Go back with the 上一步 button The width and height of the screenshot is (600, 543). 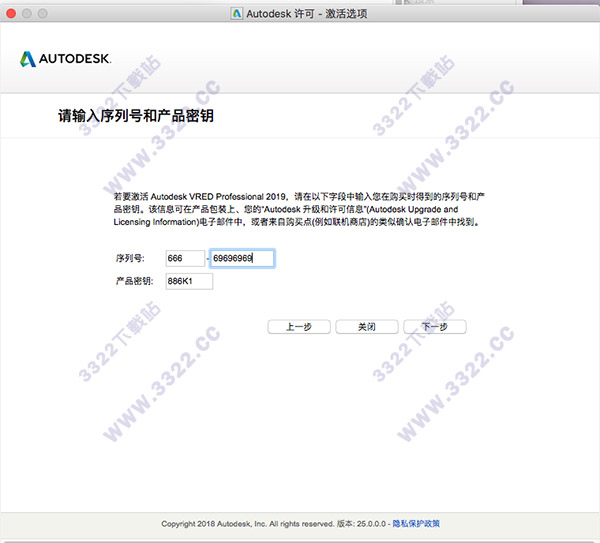coord(299,327)
